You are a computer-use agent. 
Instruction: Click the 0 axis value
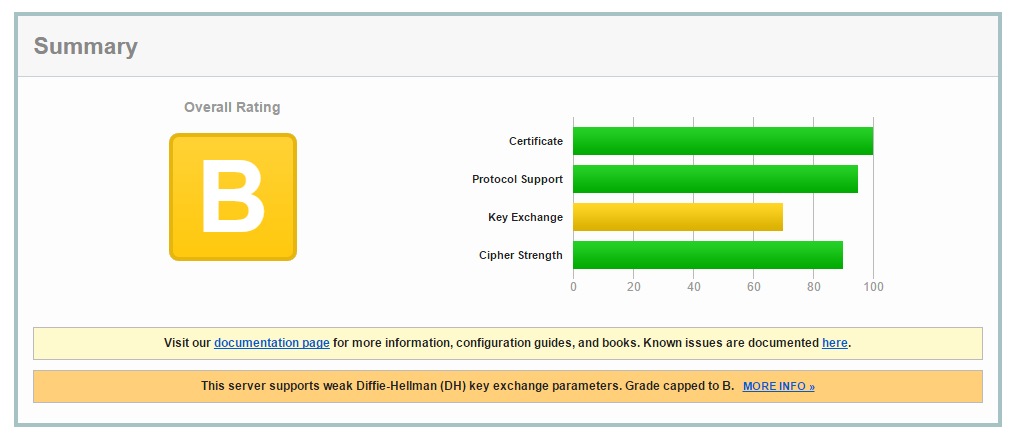tap(573, 287)
